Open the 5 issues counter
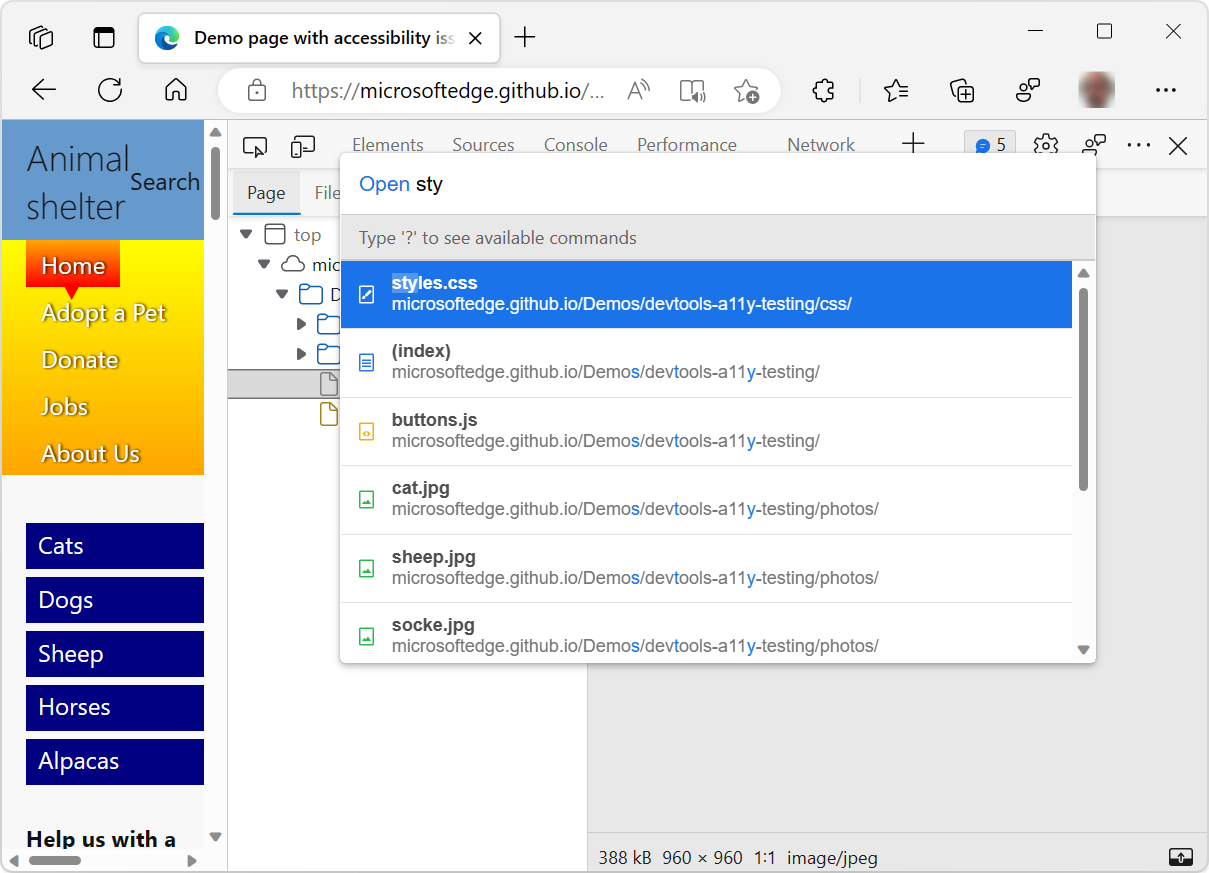Image resolution: width=1209 pixels, height=873 pixels. (x=990, y=145)
